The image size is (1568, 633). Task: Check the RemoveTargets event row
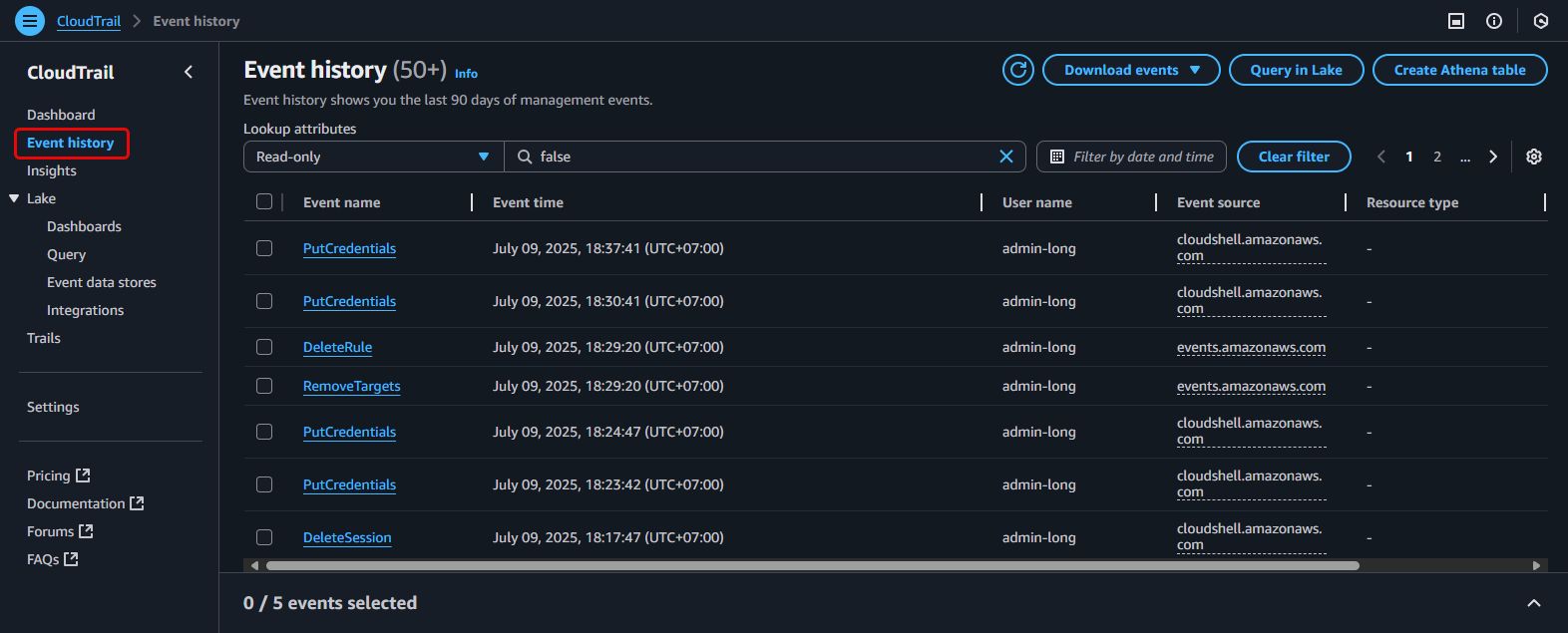pos(264,386)
